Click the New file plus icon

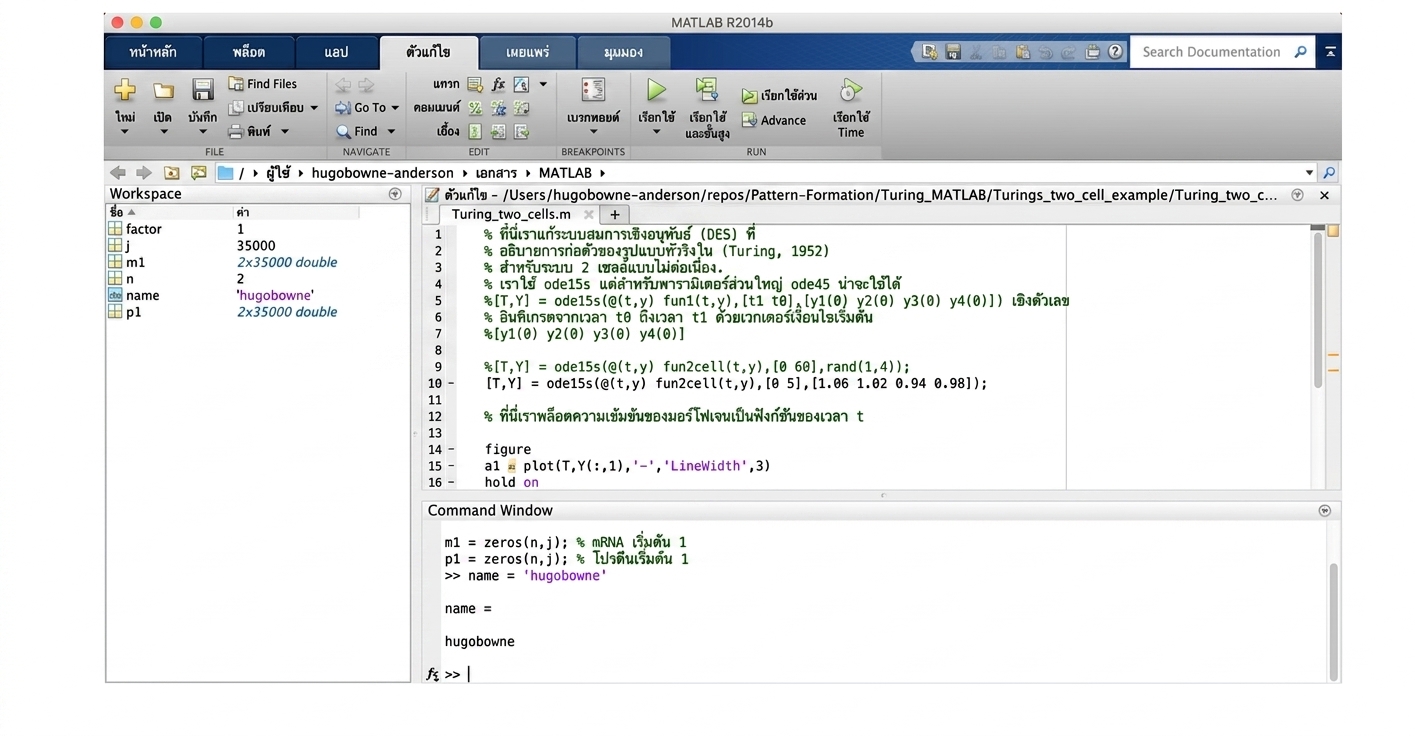pyautogui.click(x=125, y=91)
